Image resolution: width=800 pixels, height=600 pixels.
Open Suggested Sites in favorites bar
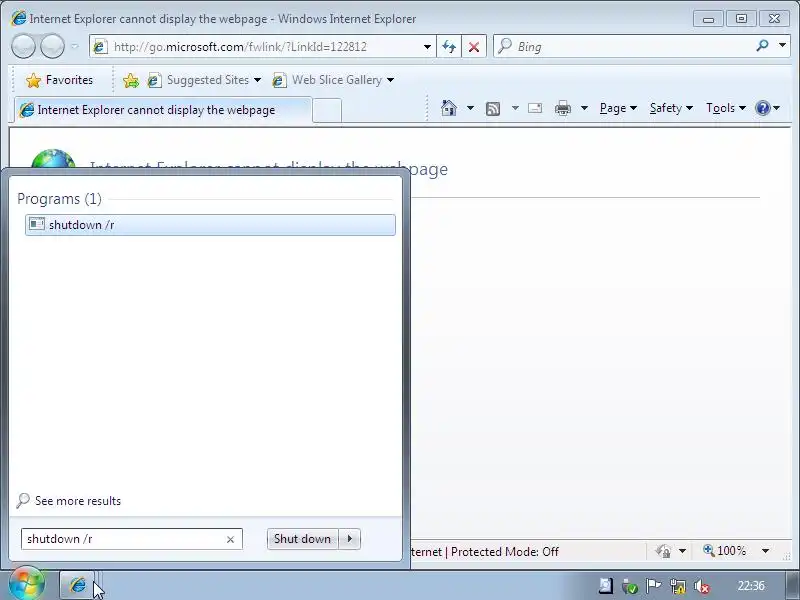click(204, 80)
